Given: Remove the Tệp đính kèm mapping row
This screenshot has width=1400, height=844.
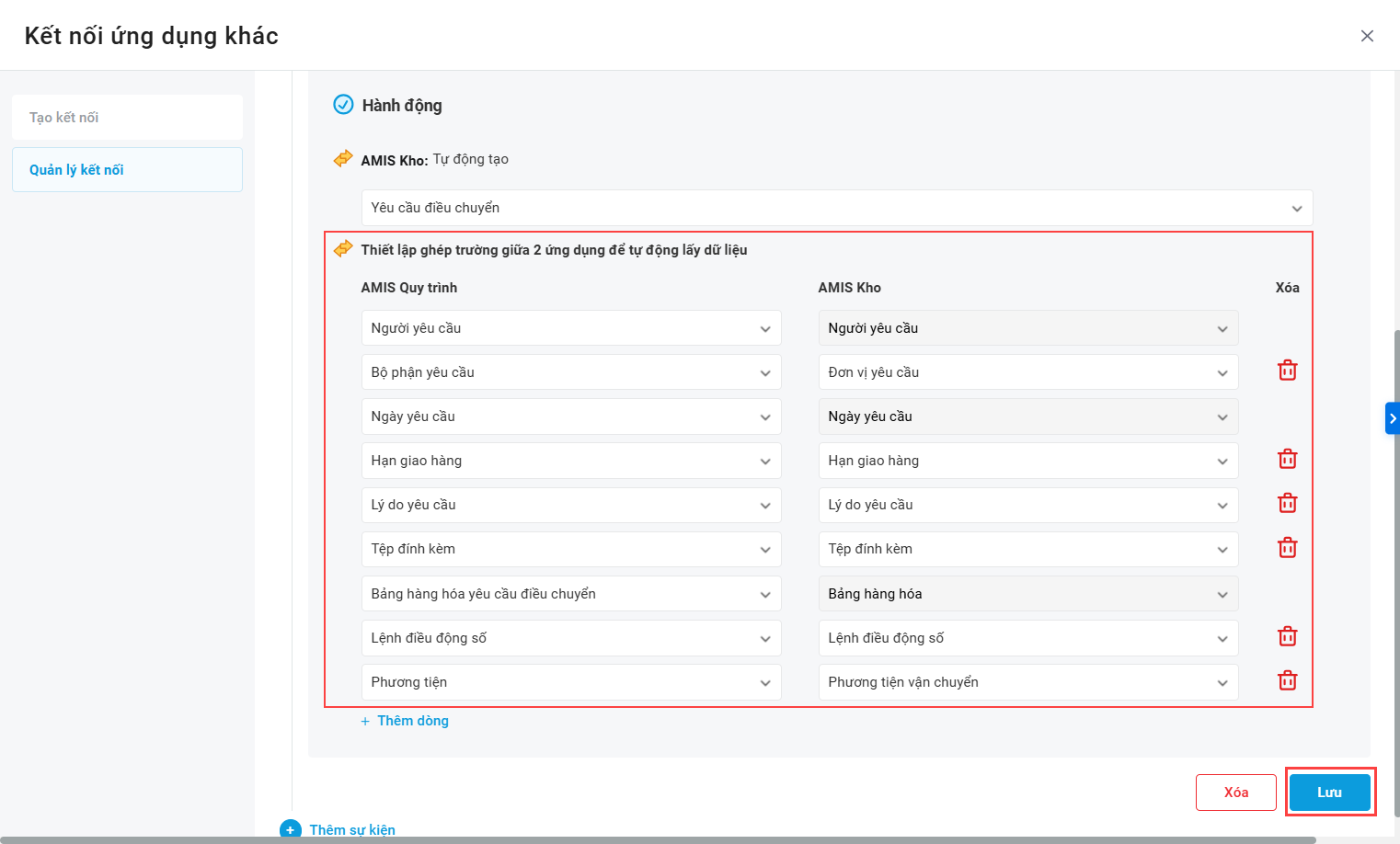Looking at the screenshot, I should [x=1287, y=548].
